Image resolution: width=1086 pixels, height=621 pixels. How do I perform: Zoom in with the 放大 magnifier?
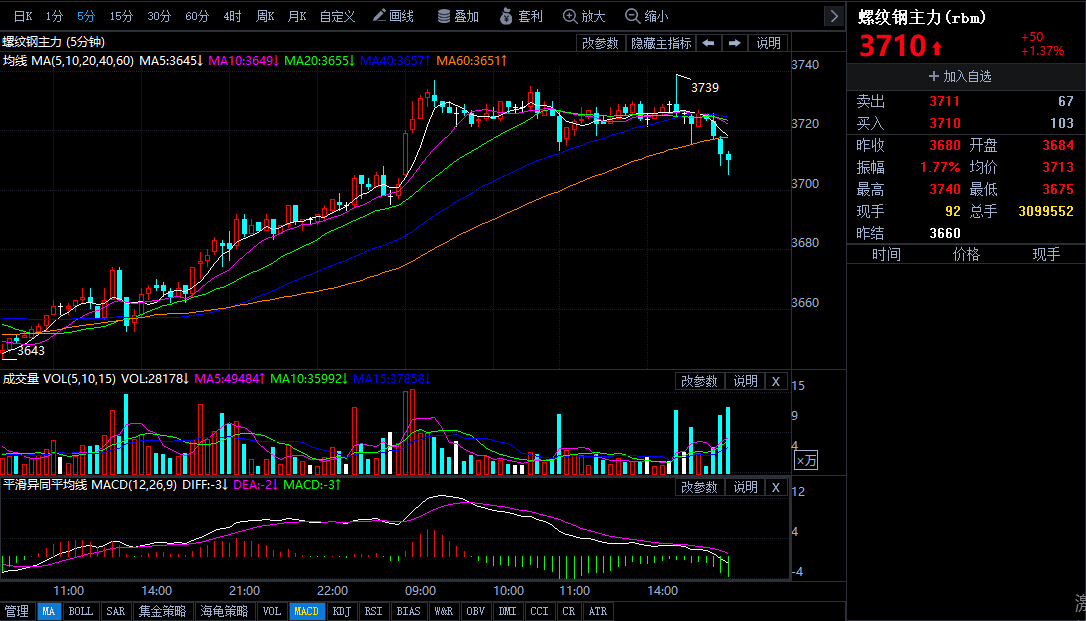[584, 16]
